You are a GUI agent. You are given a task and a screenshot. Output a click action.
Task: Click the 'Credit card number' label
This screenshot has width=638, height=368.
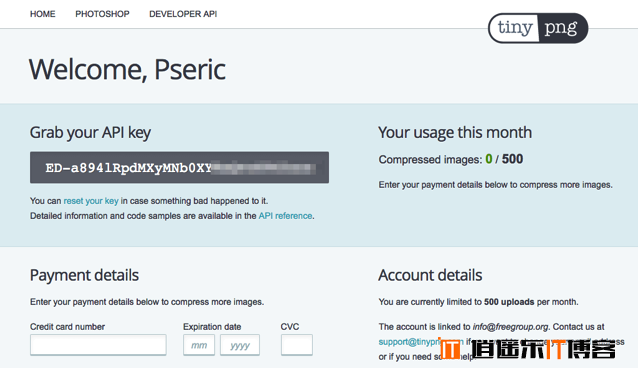click(67, 326)
